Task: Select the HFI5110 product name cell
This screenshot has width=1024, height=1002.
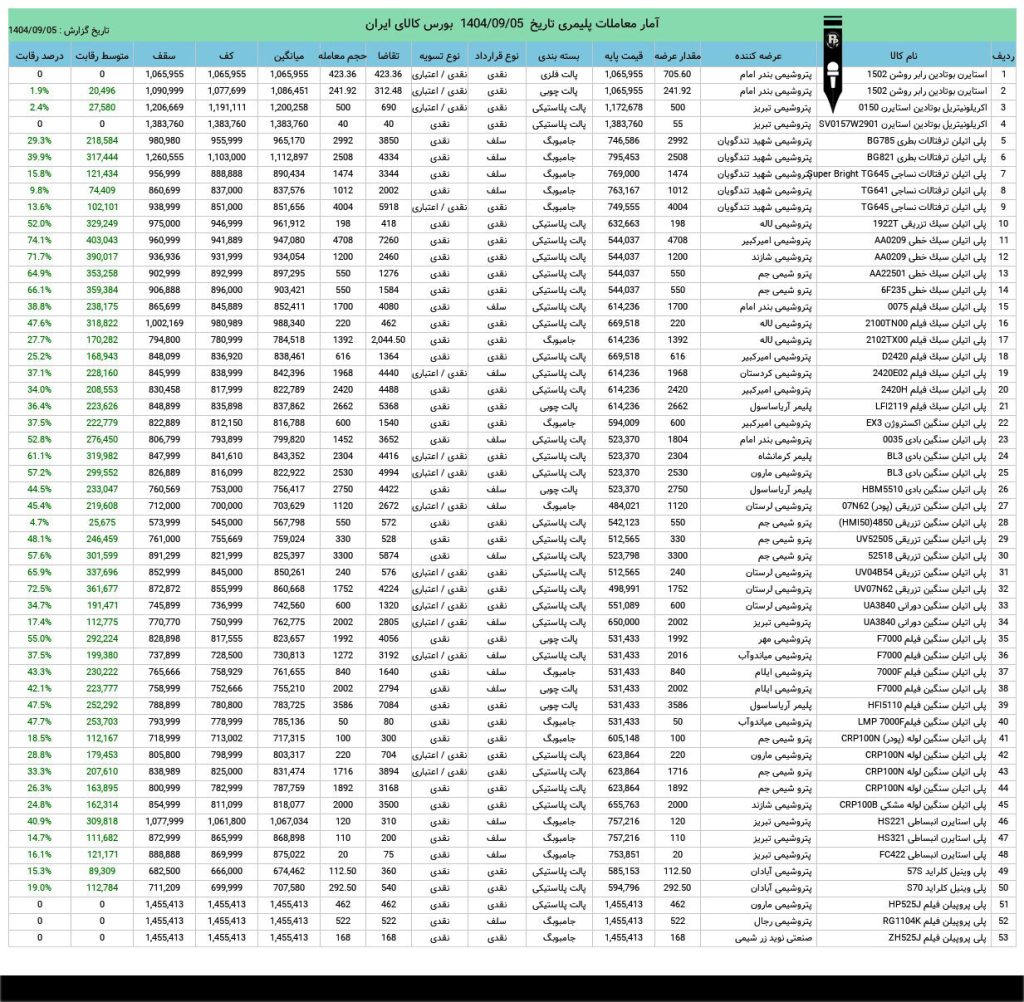Action: pos(904,705)
